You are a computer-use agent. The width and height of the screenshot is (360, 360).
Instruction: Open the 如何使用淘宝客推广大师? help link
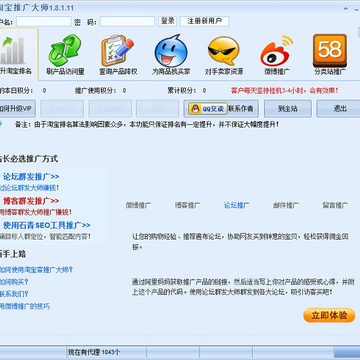point(36,270)
